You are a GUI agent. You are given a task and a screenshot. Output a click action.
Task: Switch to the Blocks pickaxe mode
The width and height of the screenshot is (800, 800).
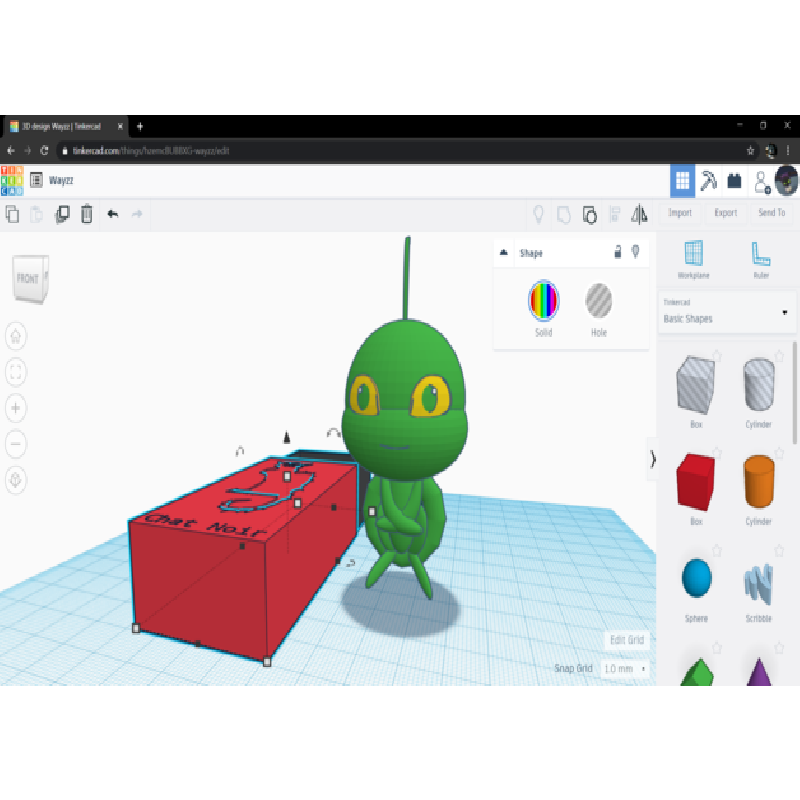pyautogui.click(x=708, y=181)
